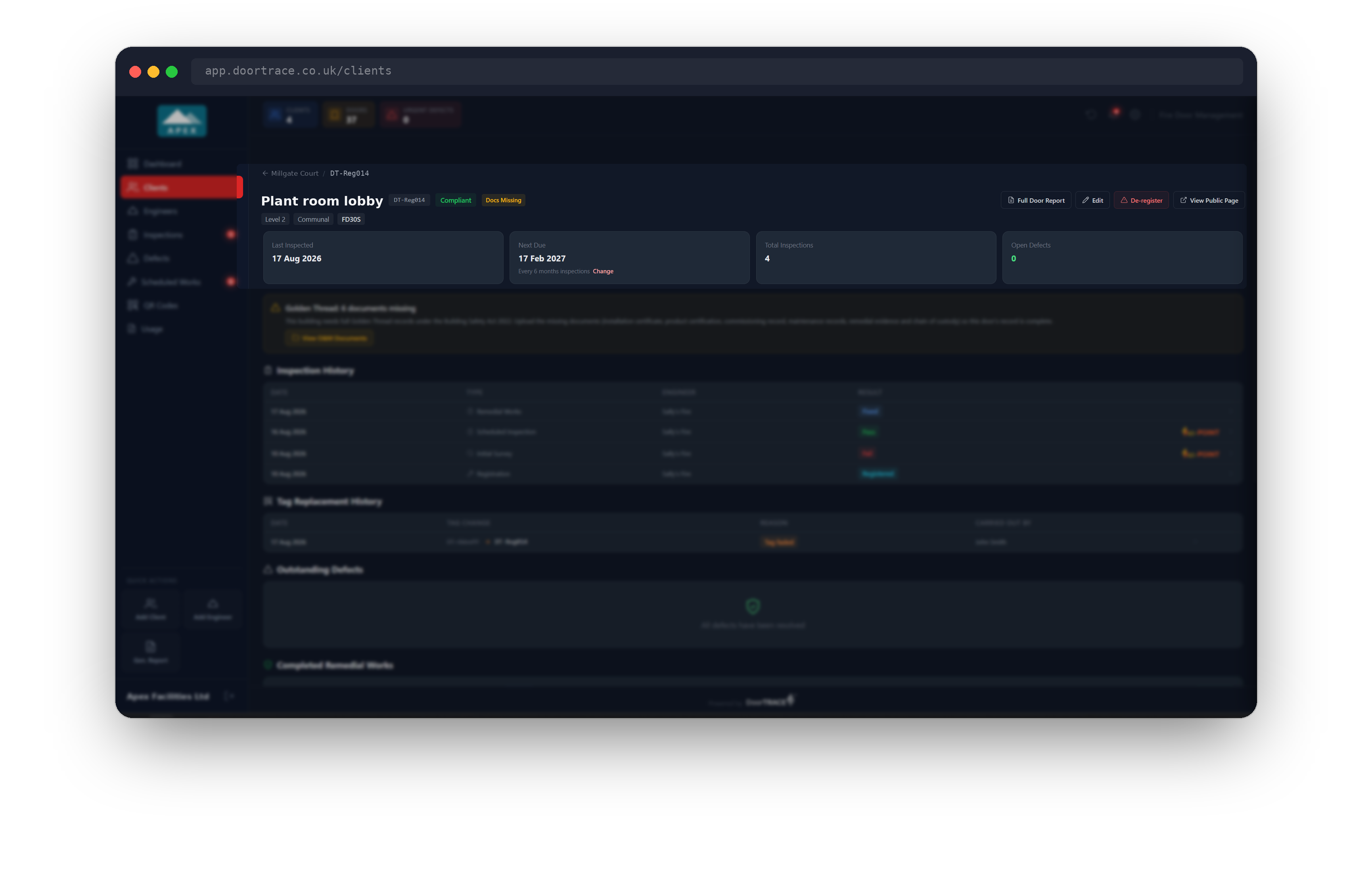Click the Edit button with pencil icon

click(x=1092, y=200)
